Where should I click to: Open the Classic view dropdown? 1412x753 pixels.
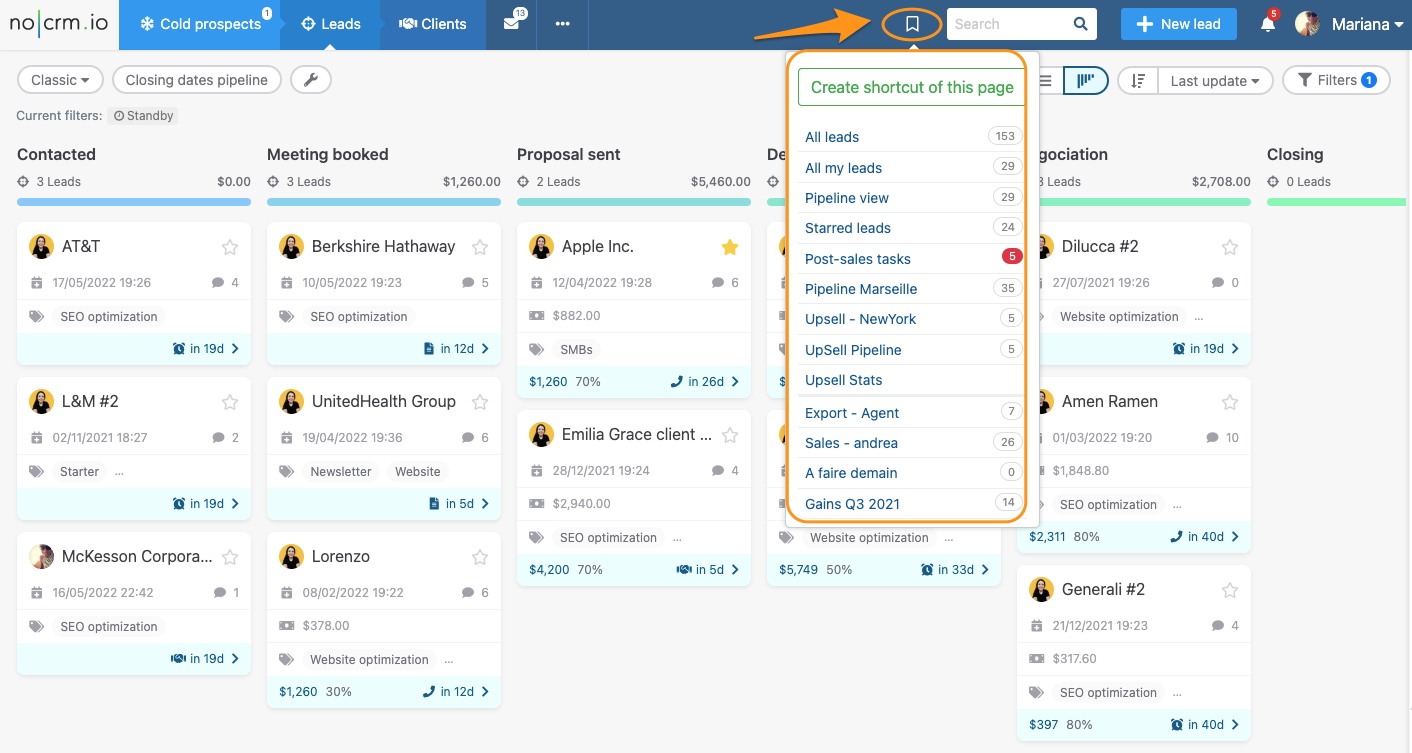pyautogui.click(x=59, y=80)
